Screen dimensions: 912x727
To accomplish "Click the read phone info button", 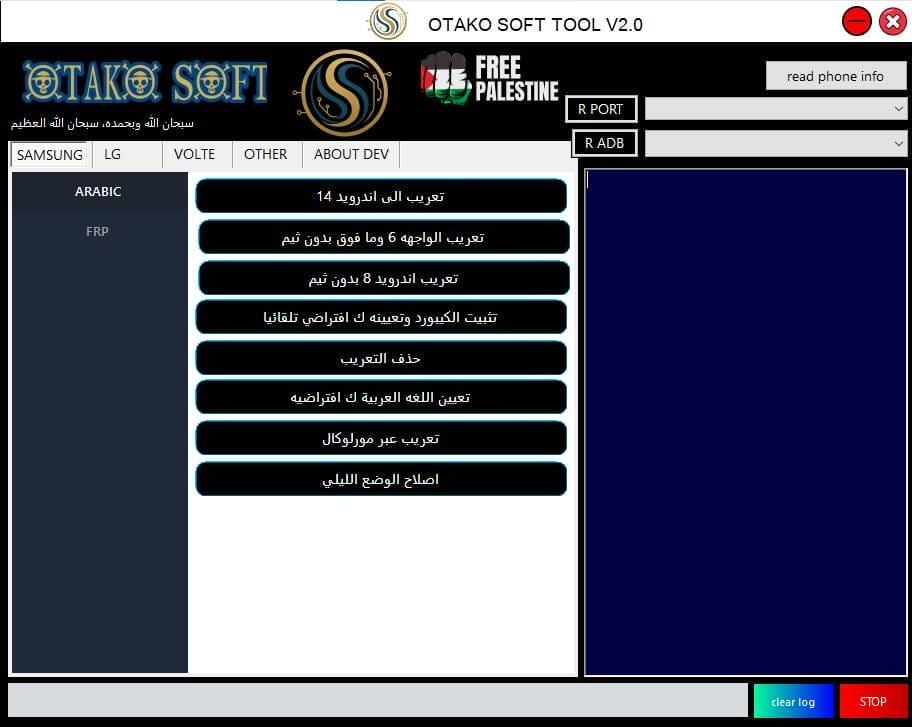I will (835, 76).
